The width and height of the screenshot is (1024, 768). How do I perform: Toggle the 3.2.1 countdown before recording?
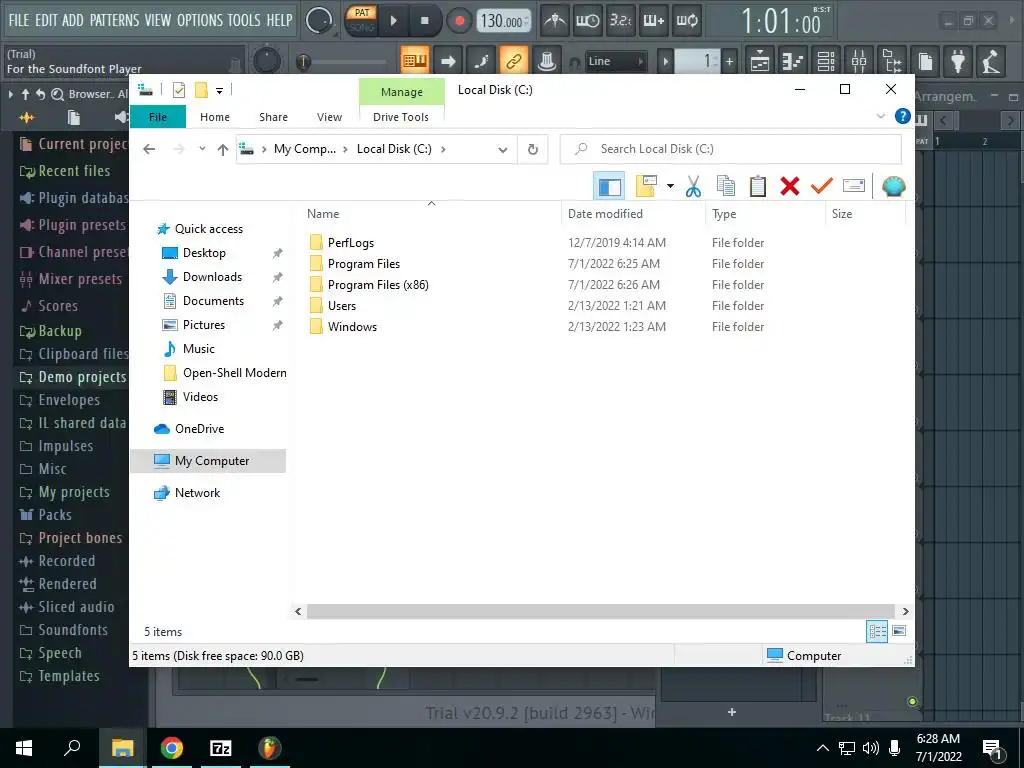(x=620, y=21)
